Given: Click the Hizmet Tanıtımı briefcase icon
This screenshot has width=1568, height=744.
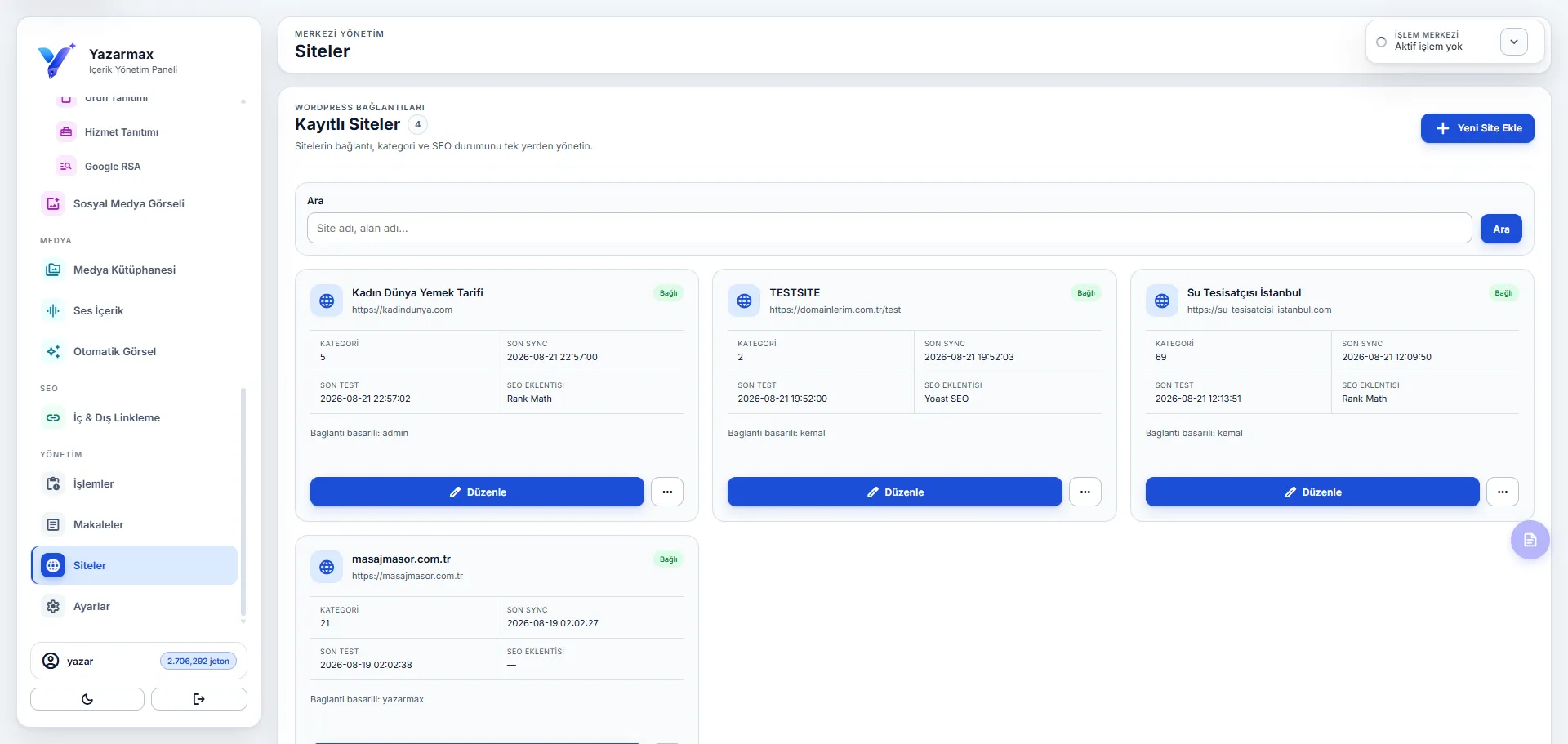Looking at the screenshot, I should (66, 131).
